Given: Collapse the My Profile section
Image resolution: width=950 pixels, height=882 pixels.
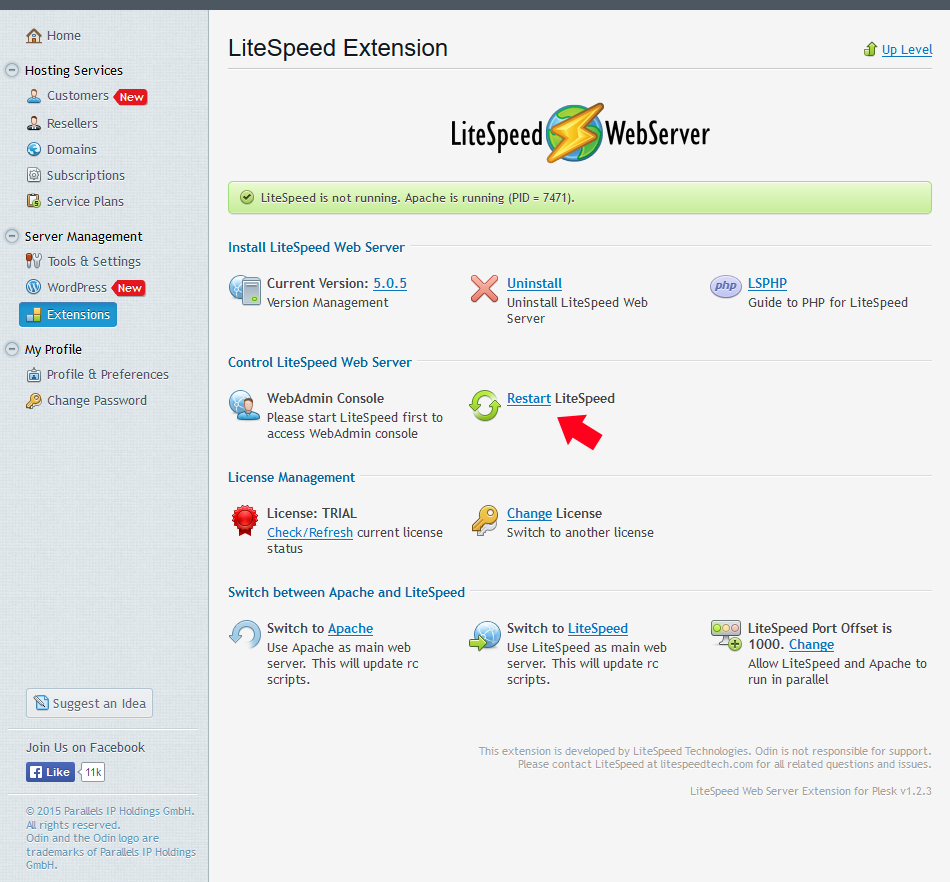Looking at the screenshot, I should pyautogui.click(x=12, y=350).
